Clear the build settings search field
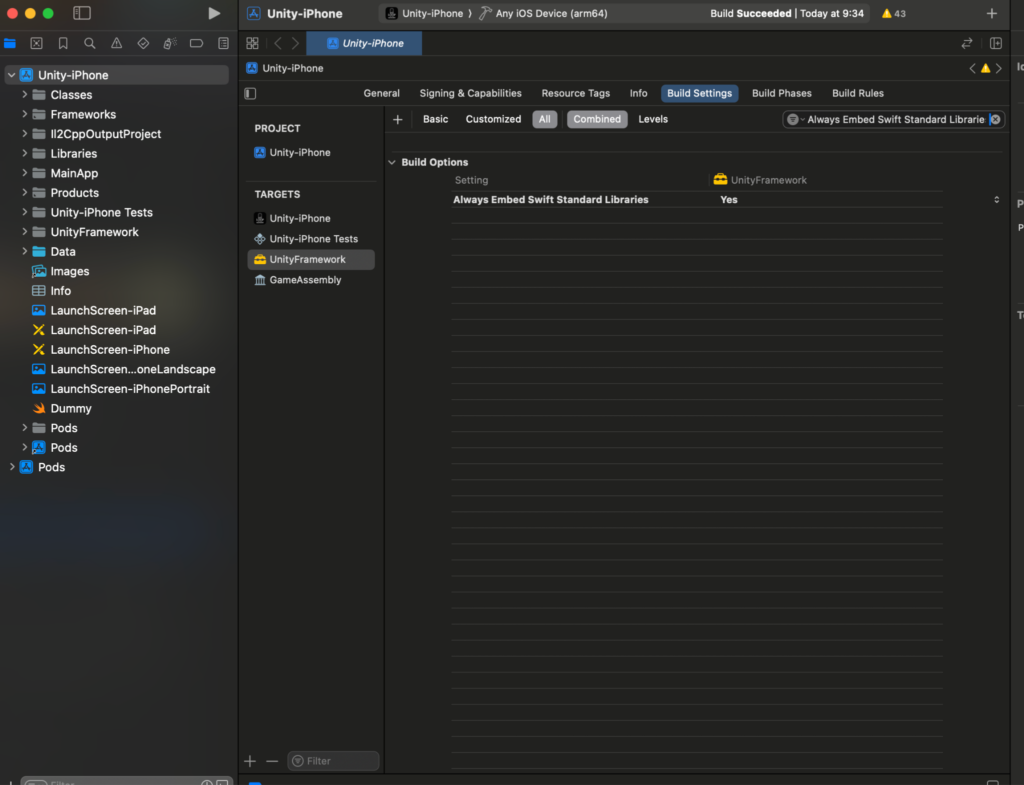This screenshot has width=1024, height=785. tap(995, 119)
